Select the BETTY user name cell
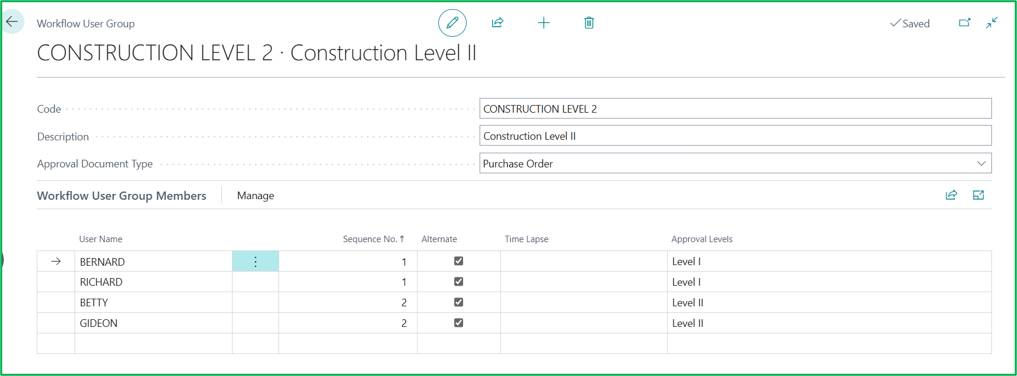Screen dimensions: 1017x376 (x=154, y=303)
